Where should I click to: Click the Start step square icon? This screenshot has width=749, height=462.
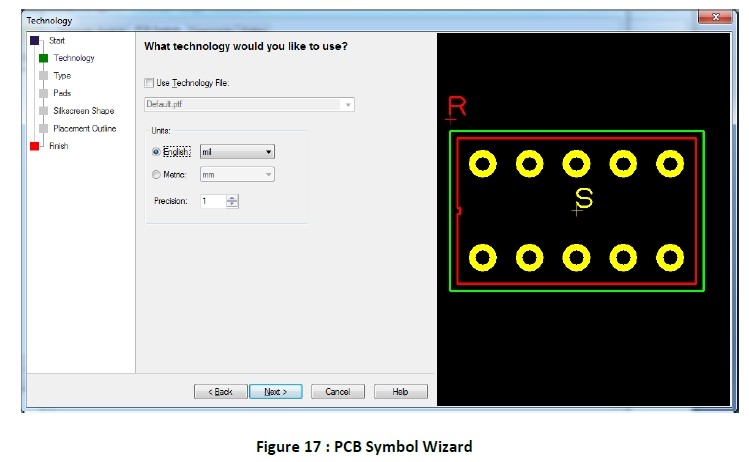click(x=34, y=40)
